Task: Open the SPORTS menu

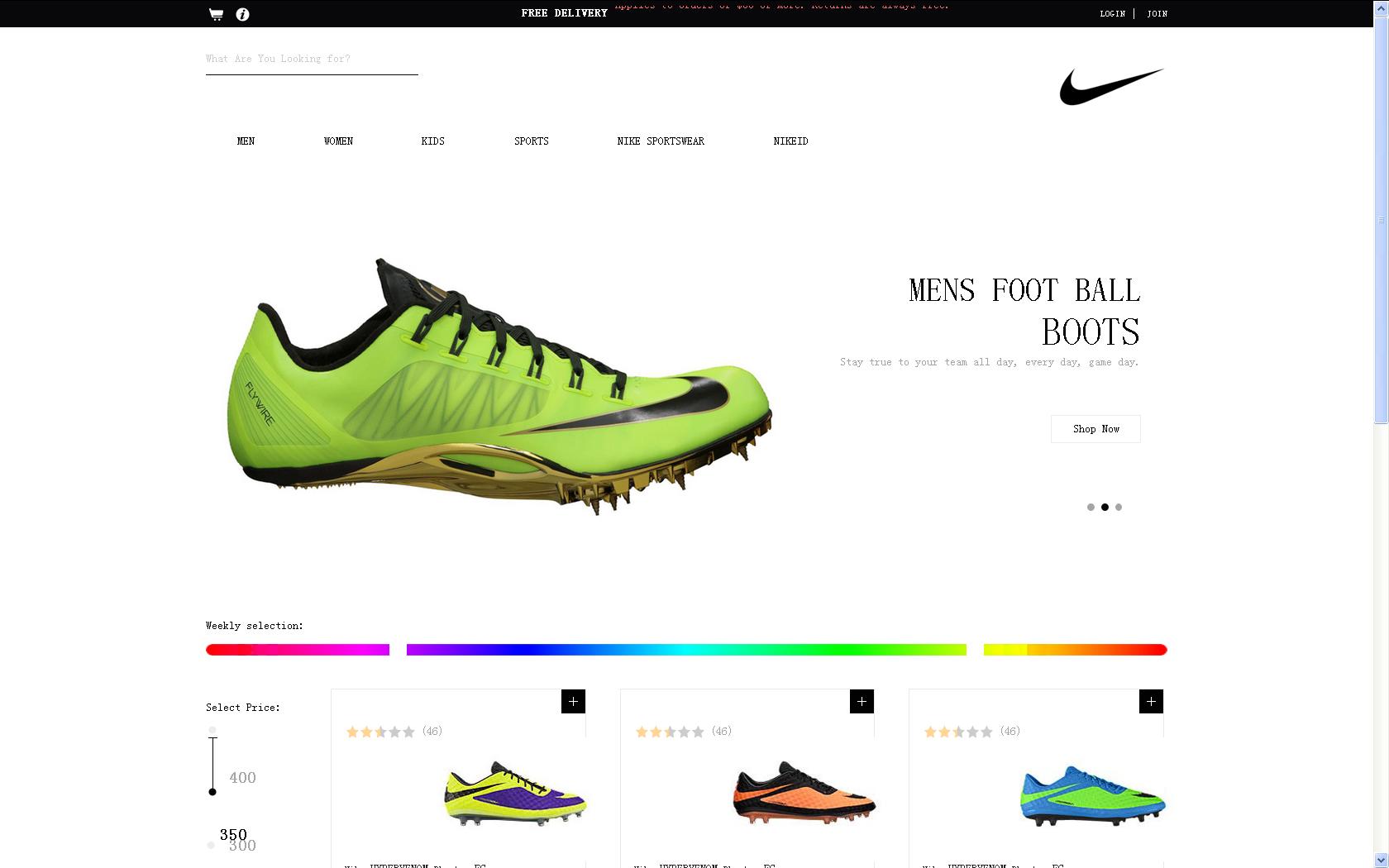Action: [x=531, y=141]
